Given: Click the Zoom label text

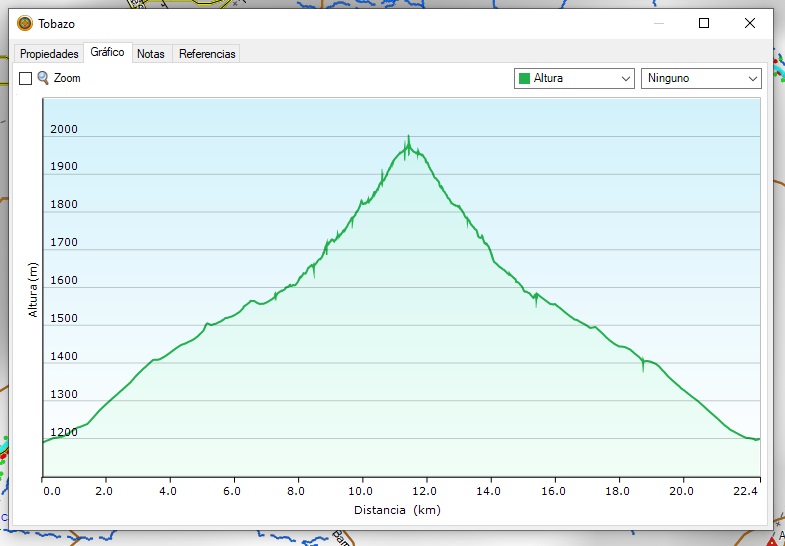Looking at the screenshot, I should point(67,78).
